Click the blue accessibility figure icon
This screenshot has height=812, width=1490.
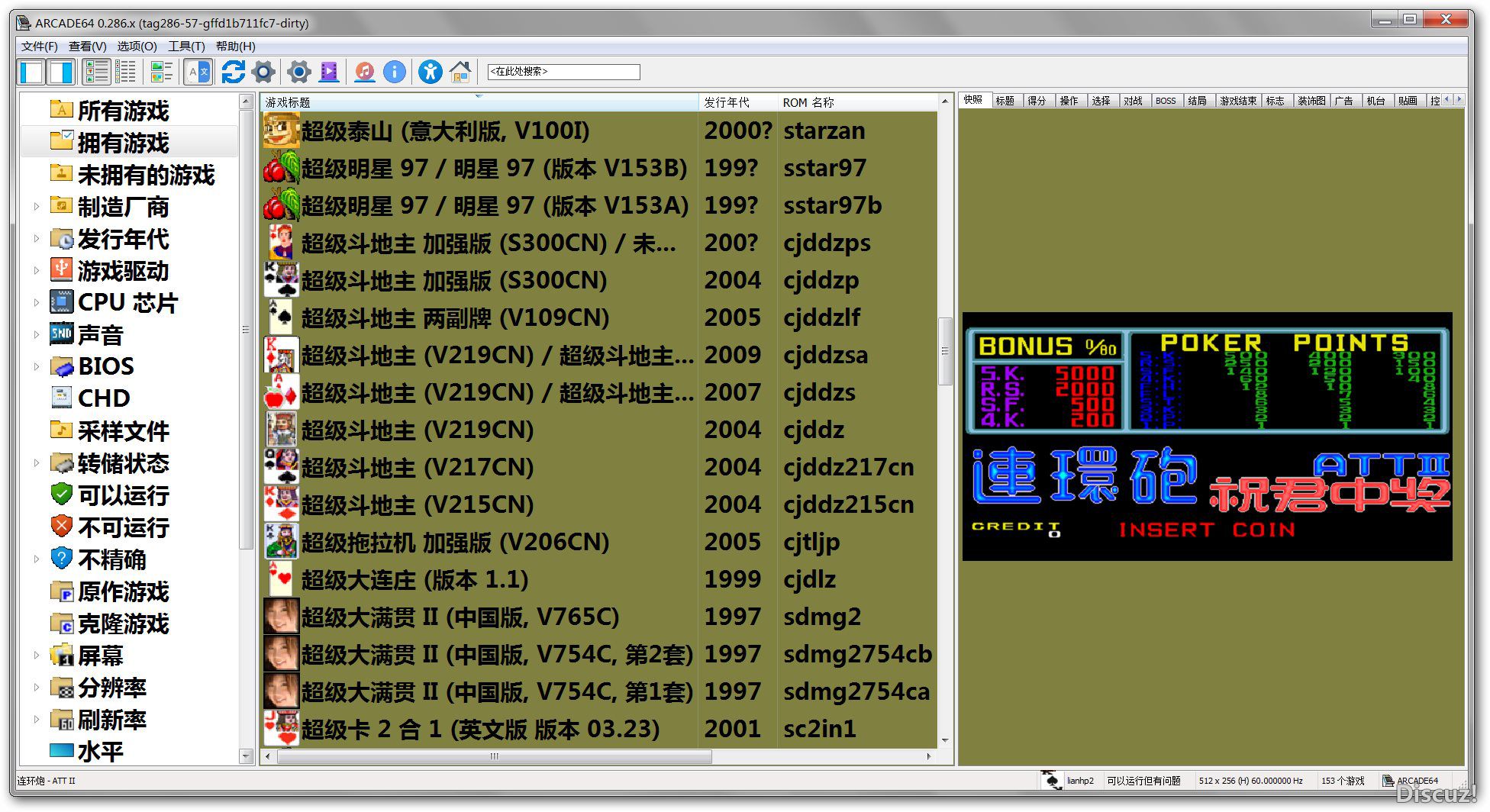pos(430,72)
